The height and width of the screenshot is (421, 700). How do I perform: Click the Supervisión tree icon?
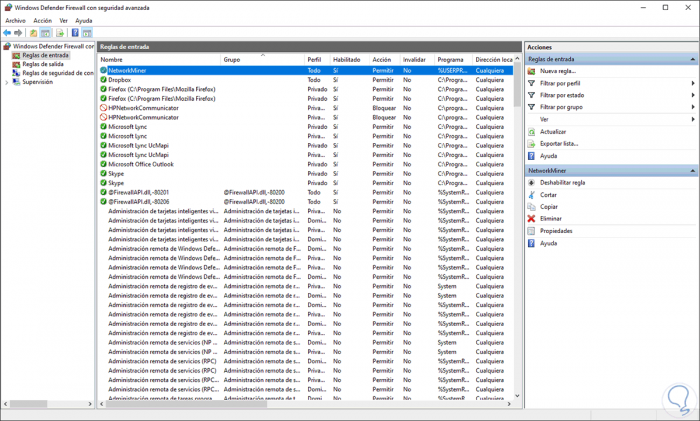tap(16, 82)
